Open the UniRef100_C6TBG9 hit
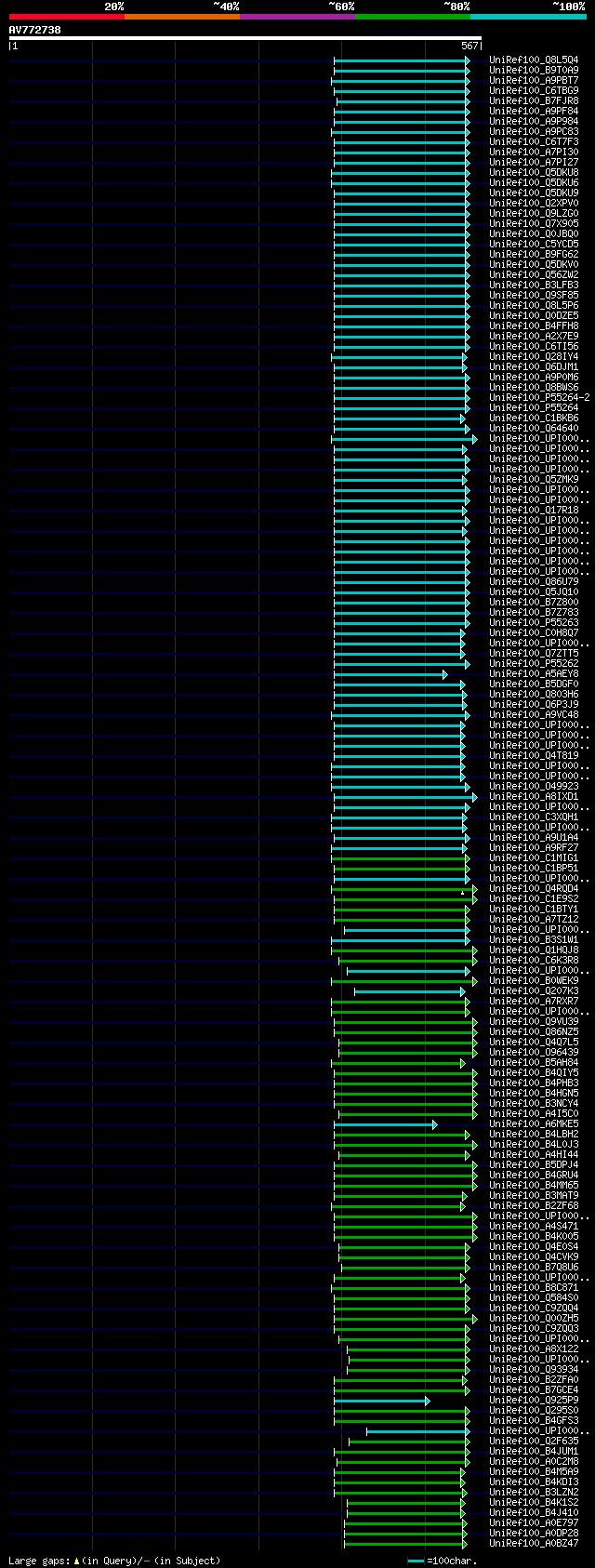595x1568 pixels. point(534,90)
